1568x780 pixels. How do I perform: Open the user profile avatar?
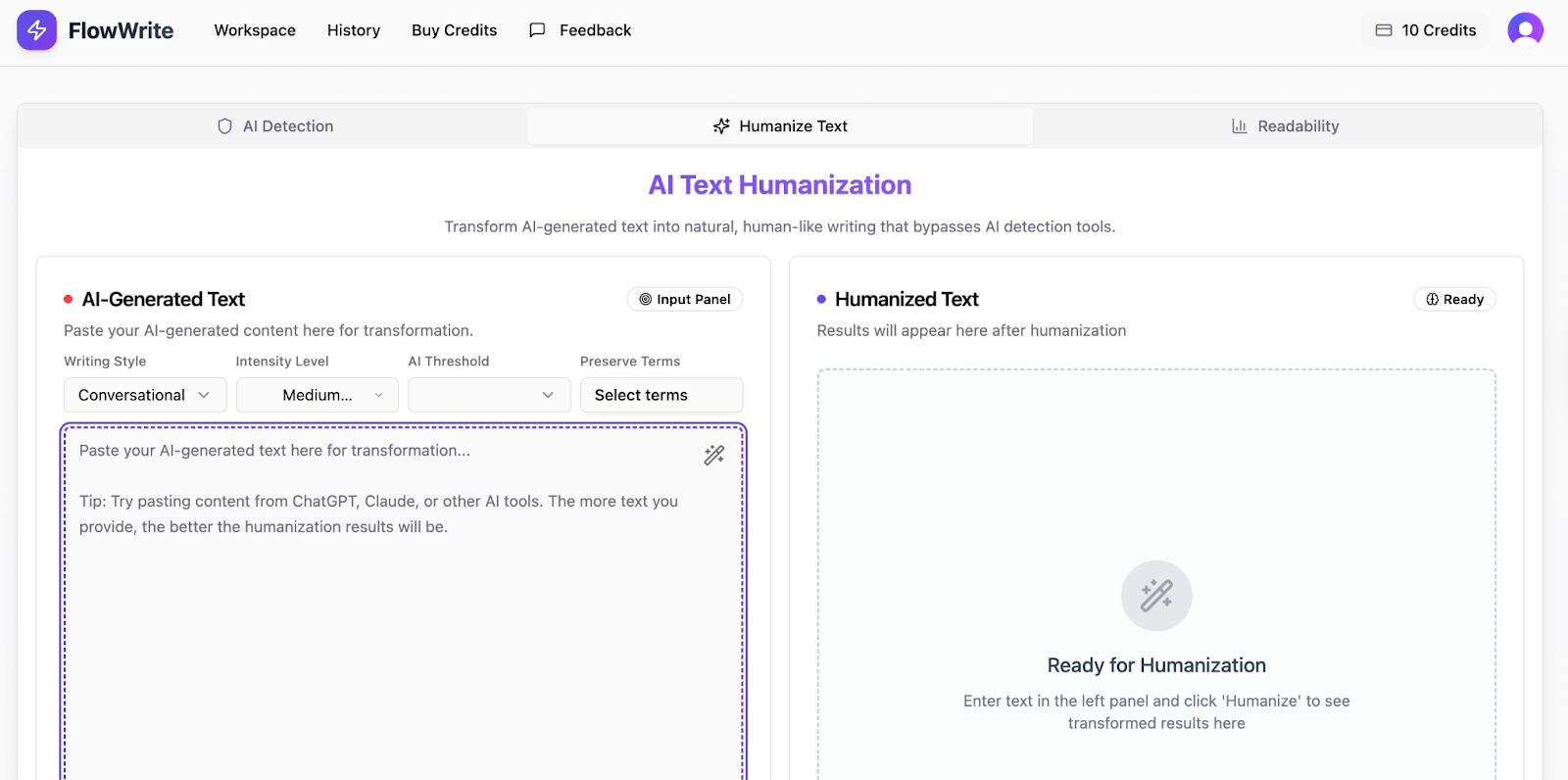click(1525, 30)
